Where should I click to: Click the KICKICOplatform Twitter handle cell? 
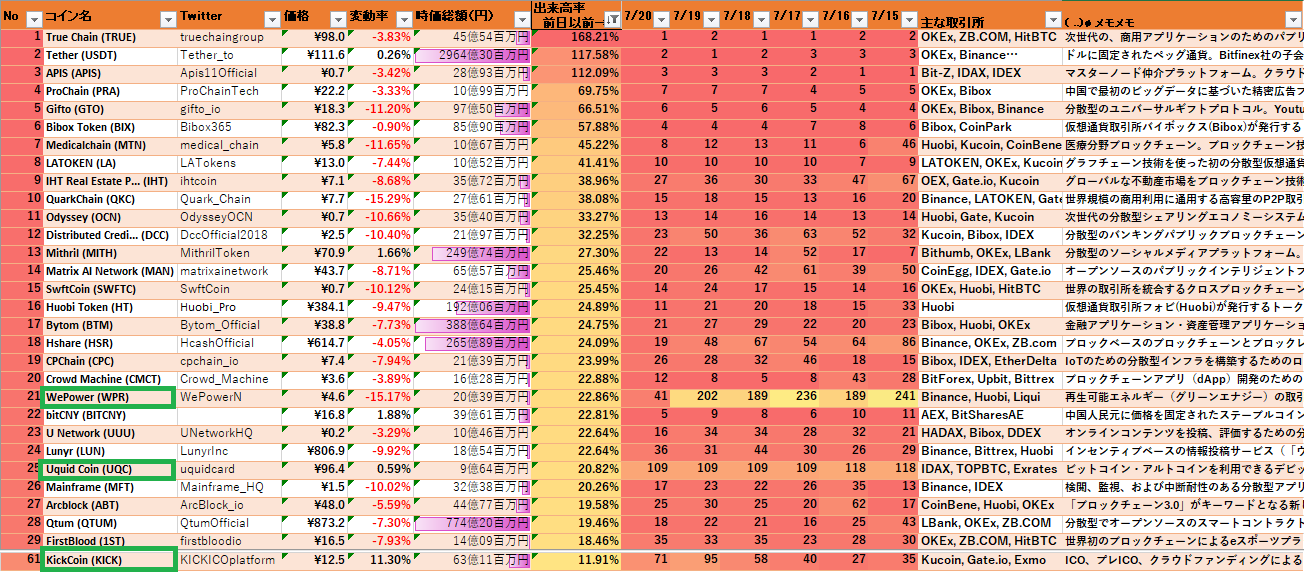(x=230, y=560)
